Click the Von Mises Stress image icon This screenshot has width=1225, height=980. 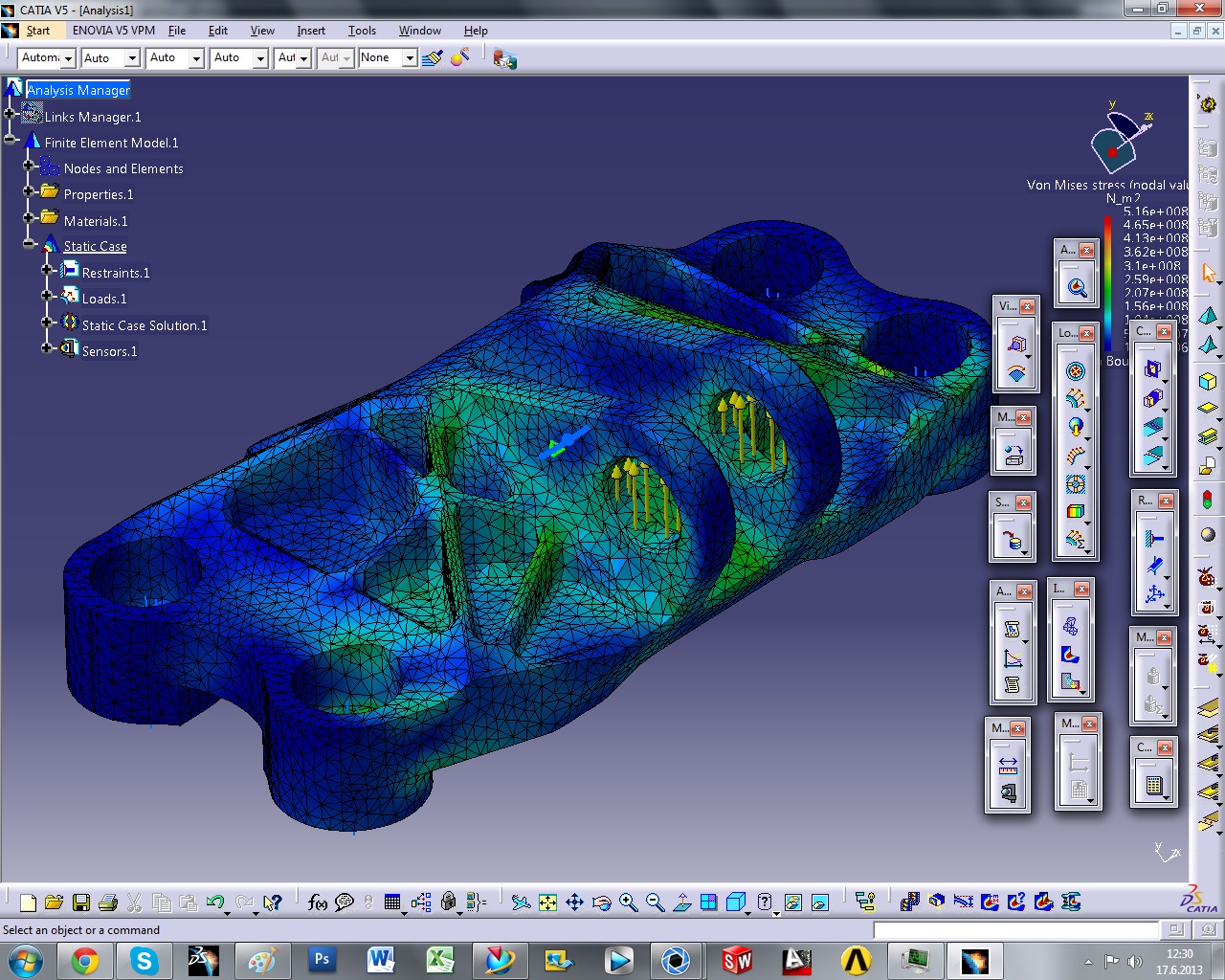point(1070,655)
